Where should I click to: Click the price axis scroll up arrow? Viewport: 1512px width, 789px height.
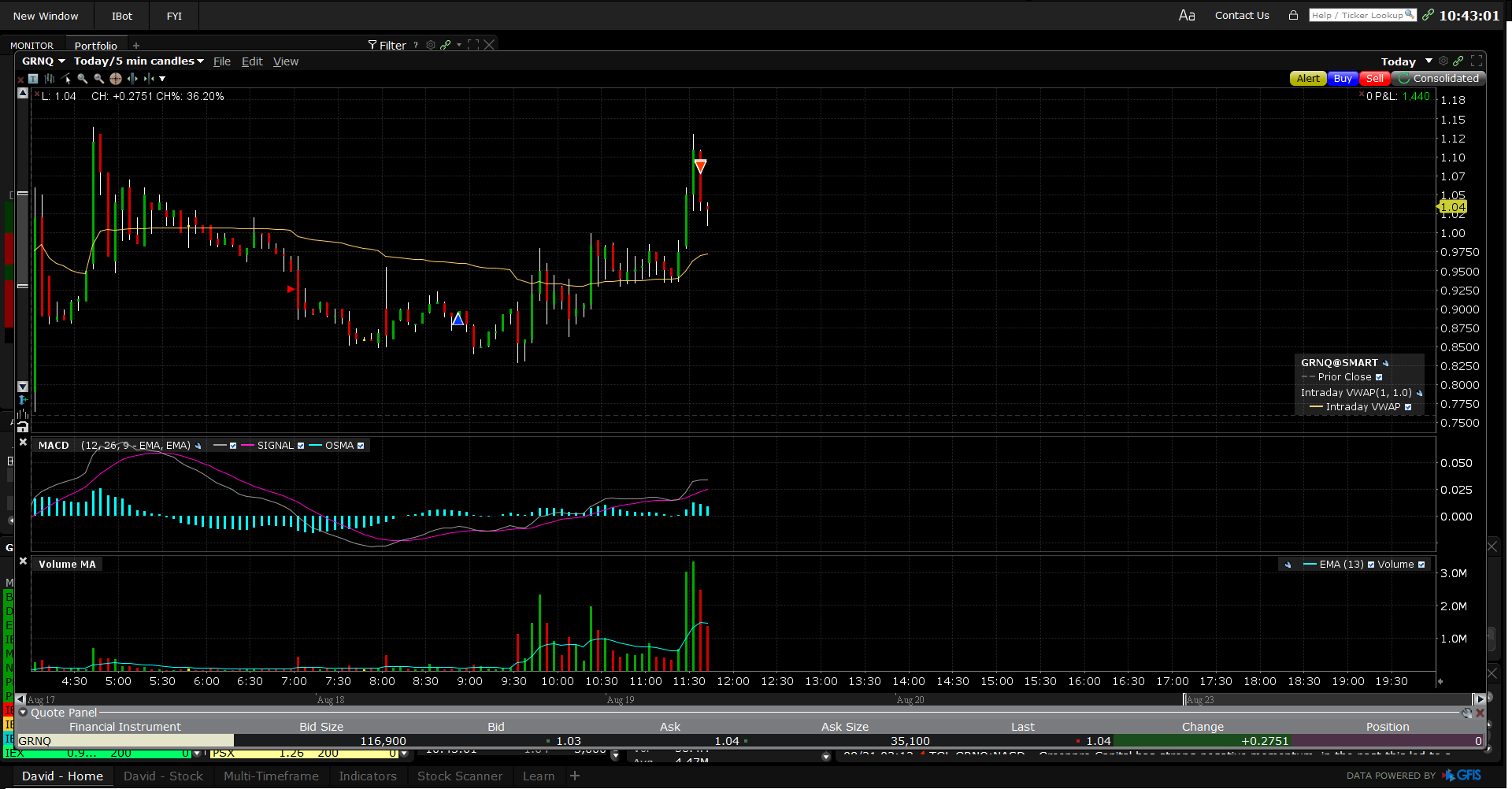[23, 94]
